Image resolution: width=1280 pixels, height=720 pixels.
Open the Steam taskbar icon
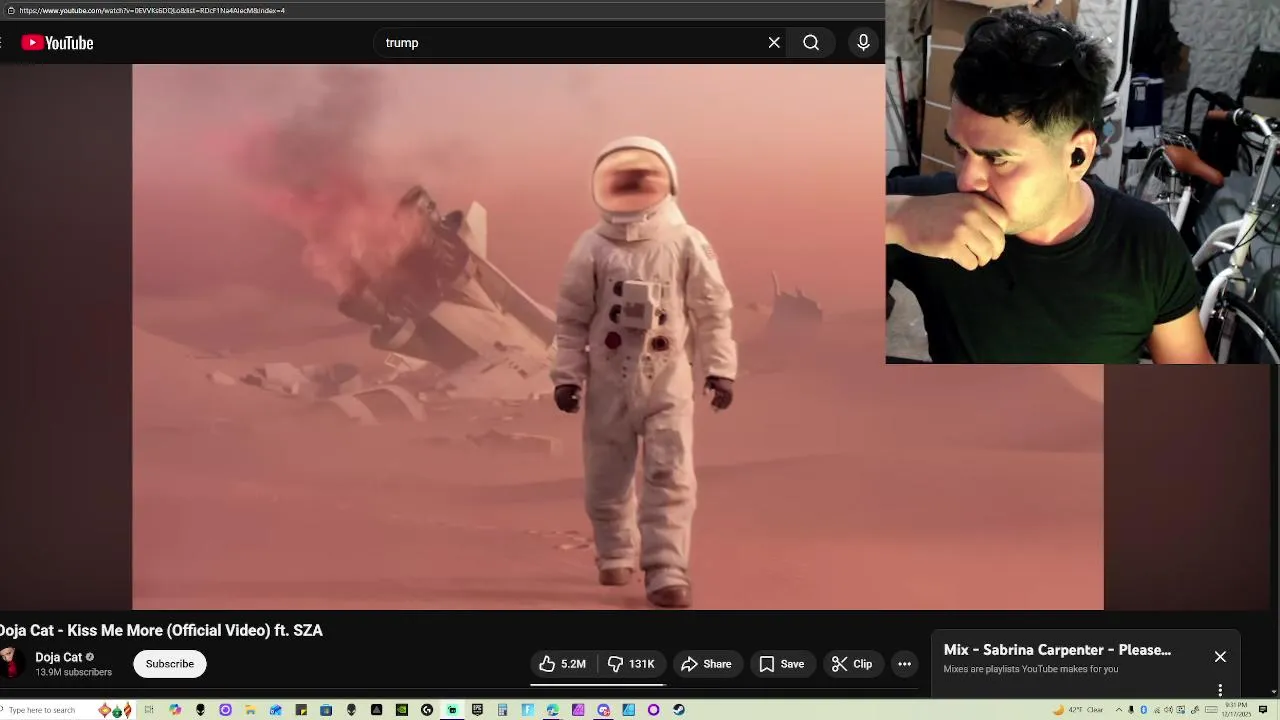tap(679, 710)
